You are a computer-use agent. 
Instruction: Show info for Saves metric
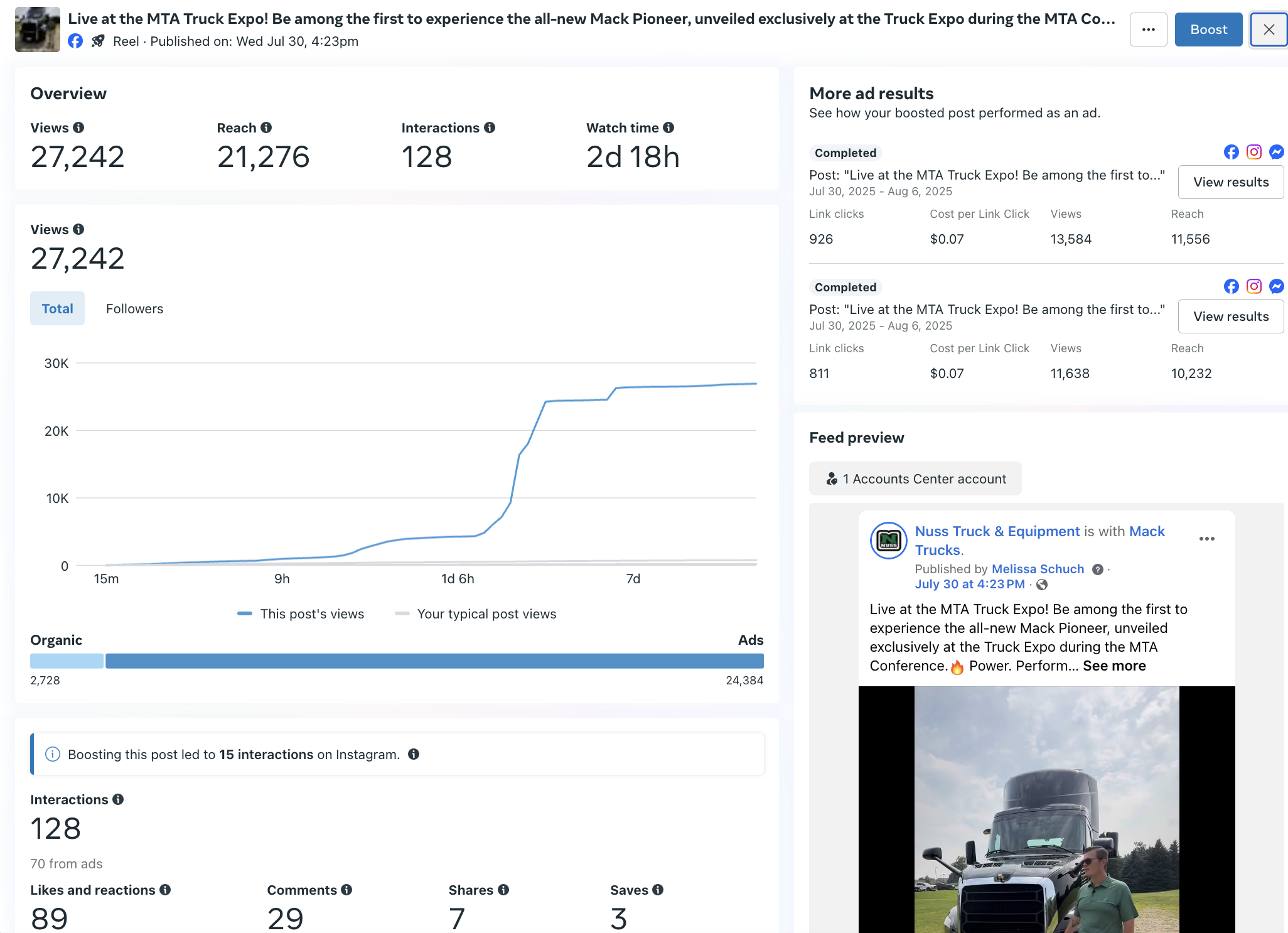(x=658, y=890)
